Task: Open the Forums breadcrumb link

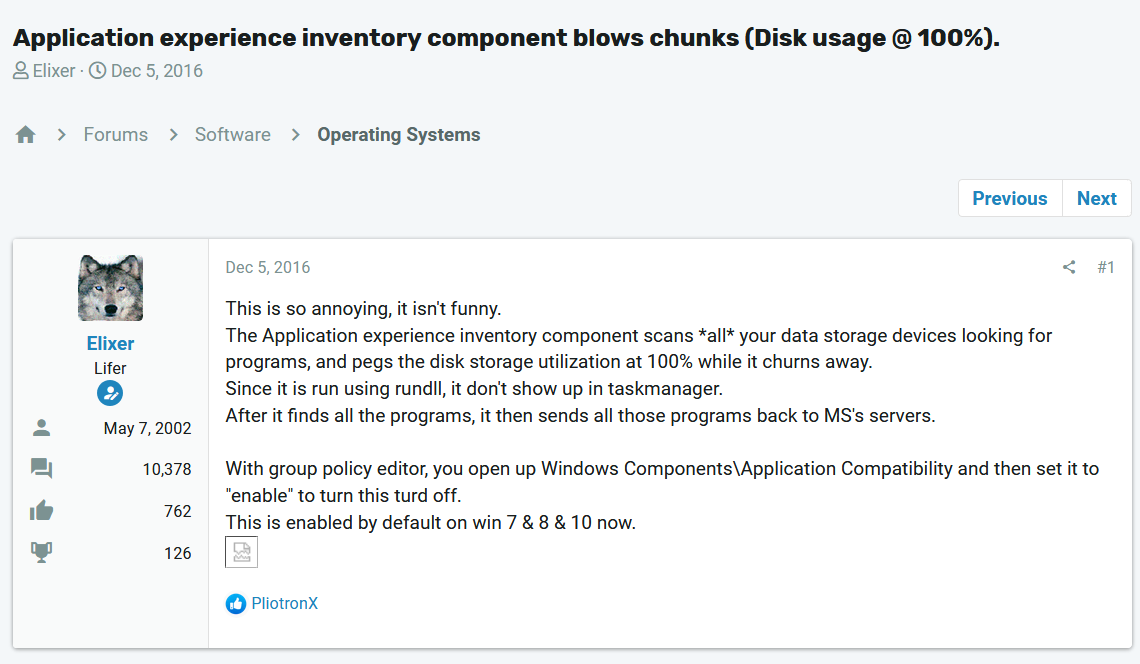Action: click(115, 135)
